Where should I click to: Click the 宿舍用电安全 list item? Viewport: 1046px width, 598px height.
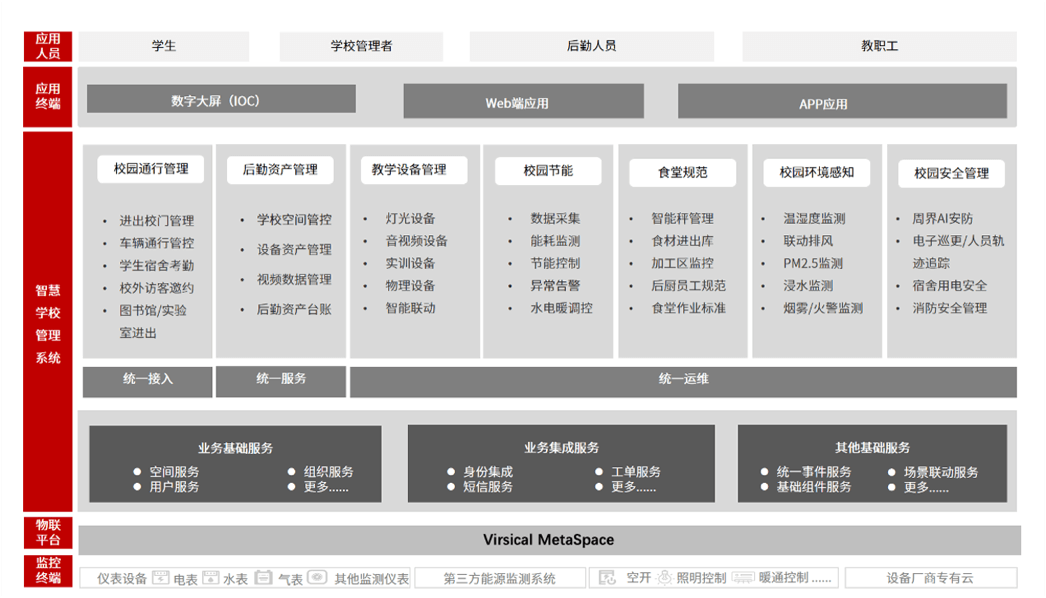pos(950,286)
